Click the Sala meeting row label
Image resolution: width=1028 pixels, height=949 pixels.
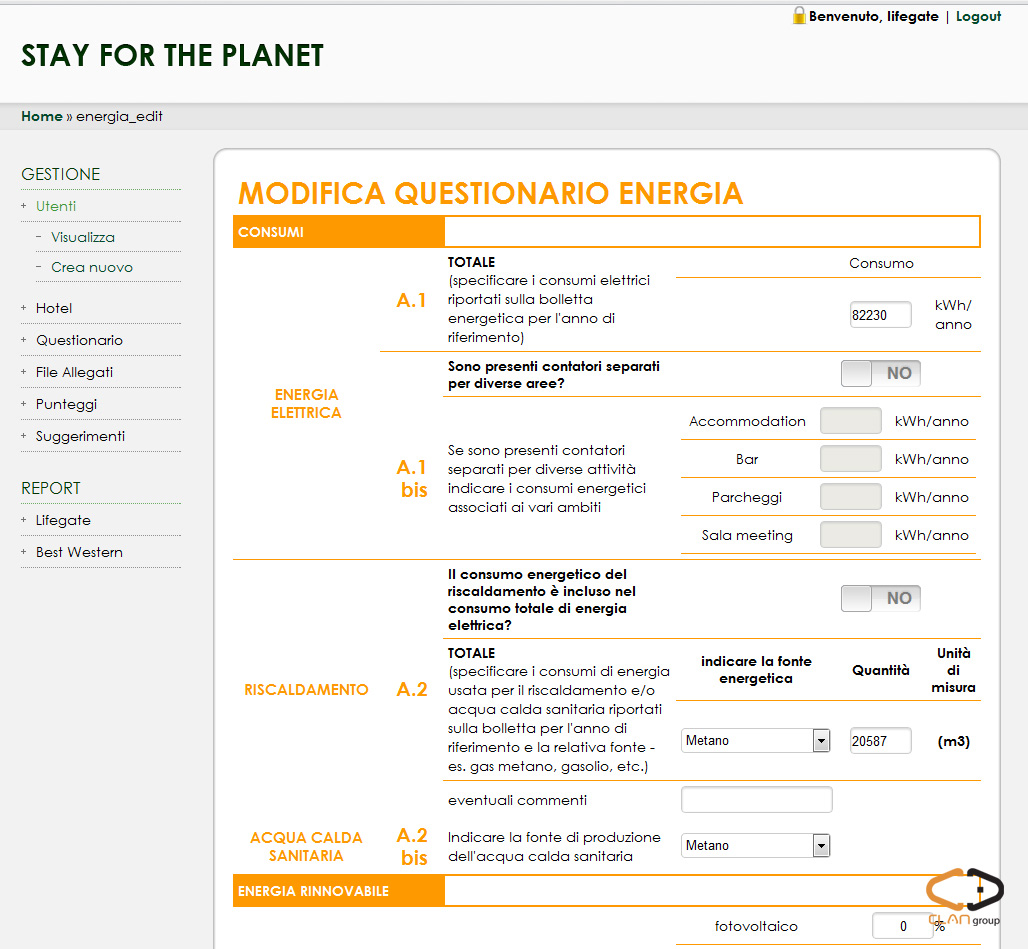[747, 535]
